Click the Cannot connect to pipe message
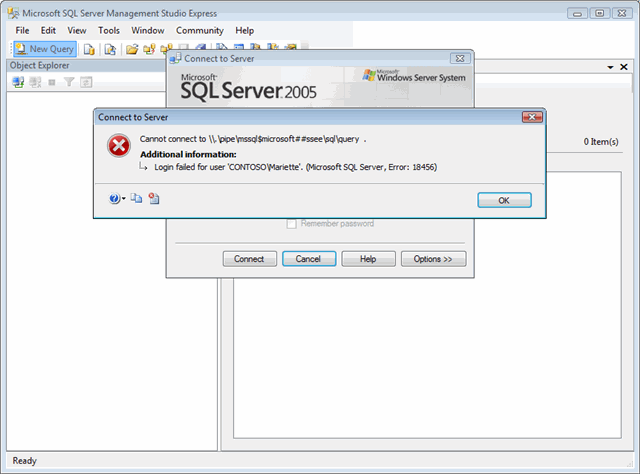The width and height of the screenshot is (640, 474). [253, 139]
